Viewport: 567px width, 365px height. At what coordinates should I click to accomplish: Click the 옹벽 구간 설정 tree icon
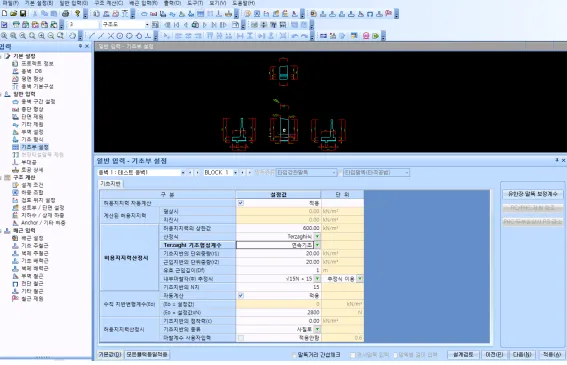click(x=15, y=102)
